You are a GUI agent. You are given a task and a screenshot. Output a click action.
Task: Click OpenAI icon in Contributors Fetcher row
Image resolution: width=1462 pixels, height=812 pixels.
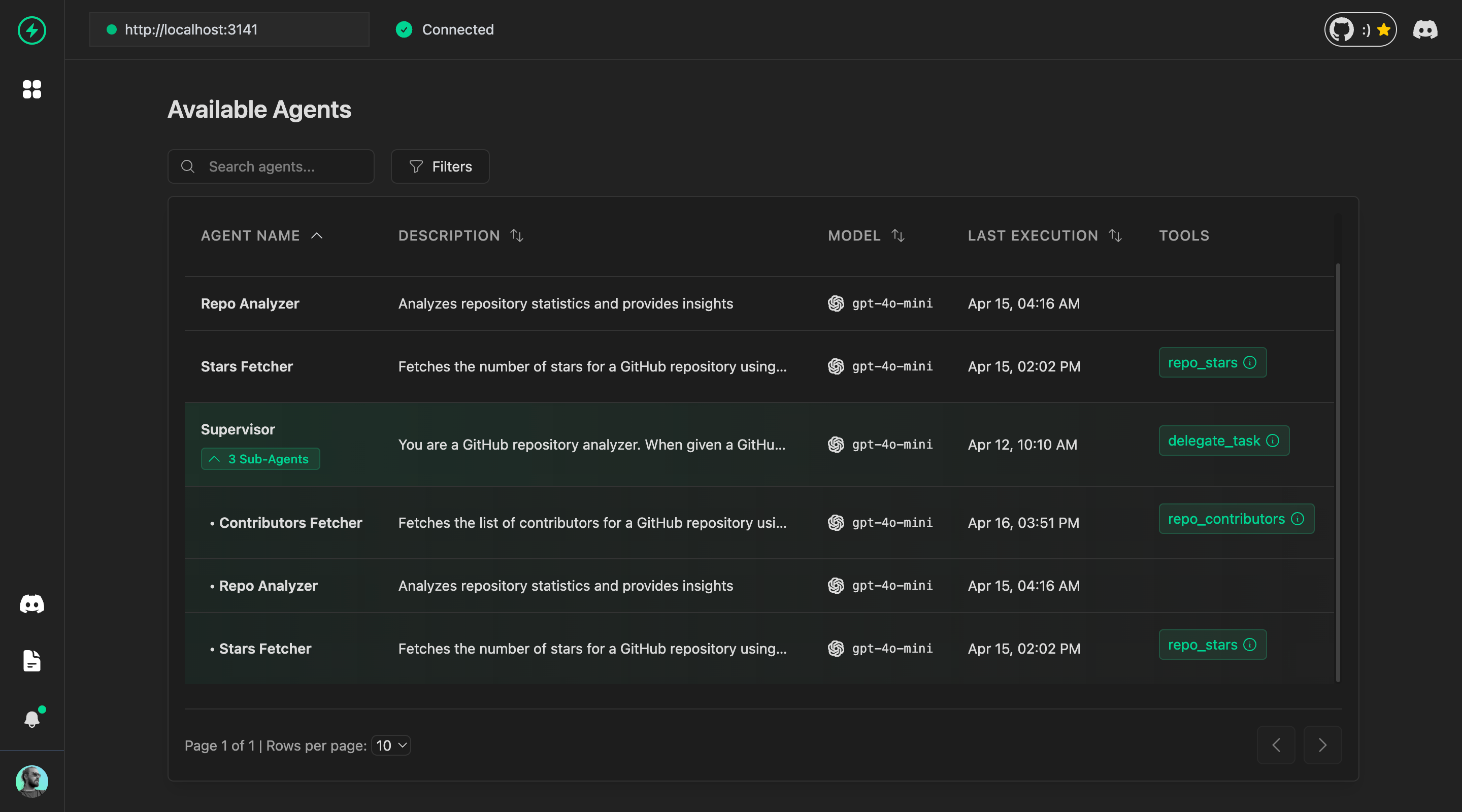(836, 523)
